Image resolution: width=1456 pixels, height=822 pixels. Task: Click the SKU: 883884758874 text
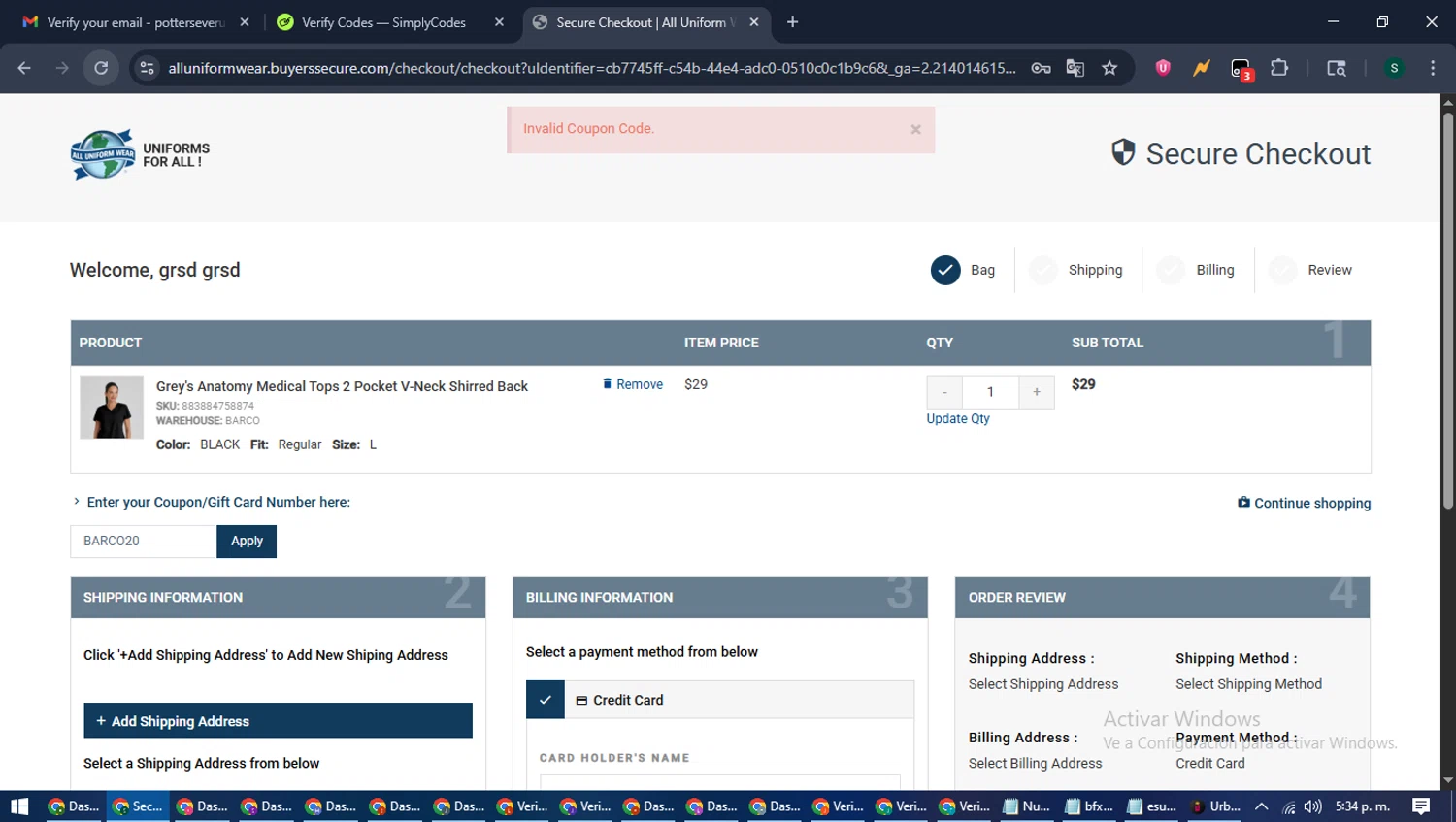205,406
